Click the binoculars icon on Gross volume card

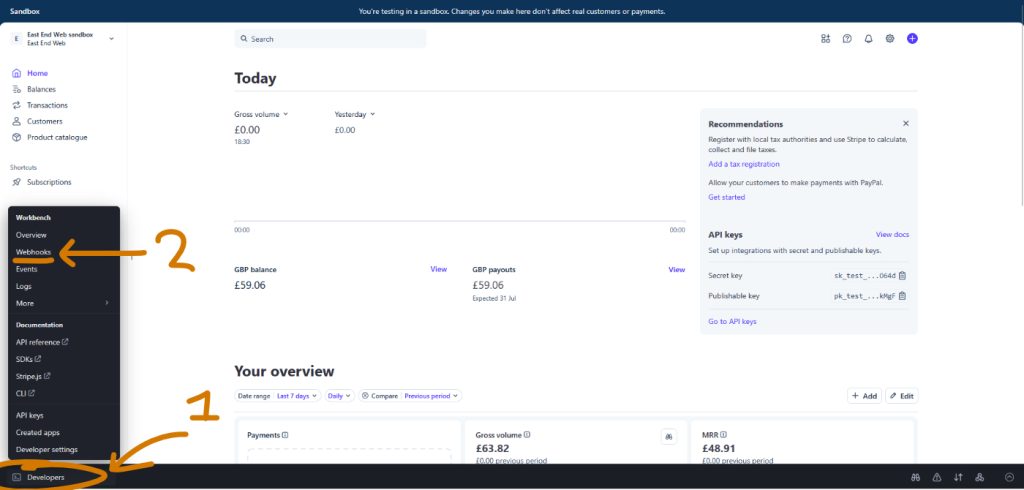click(x=669, y=436)
